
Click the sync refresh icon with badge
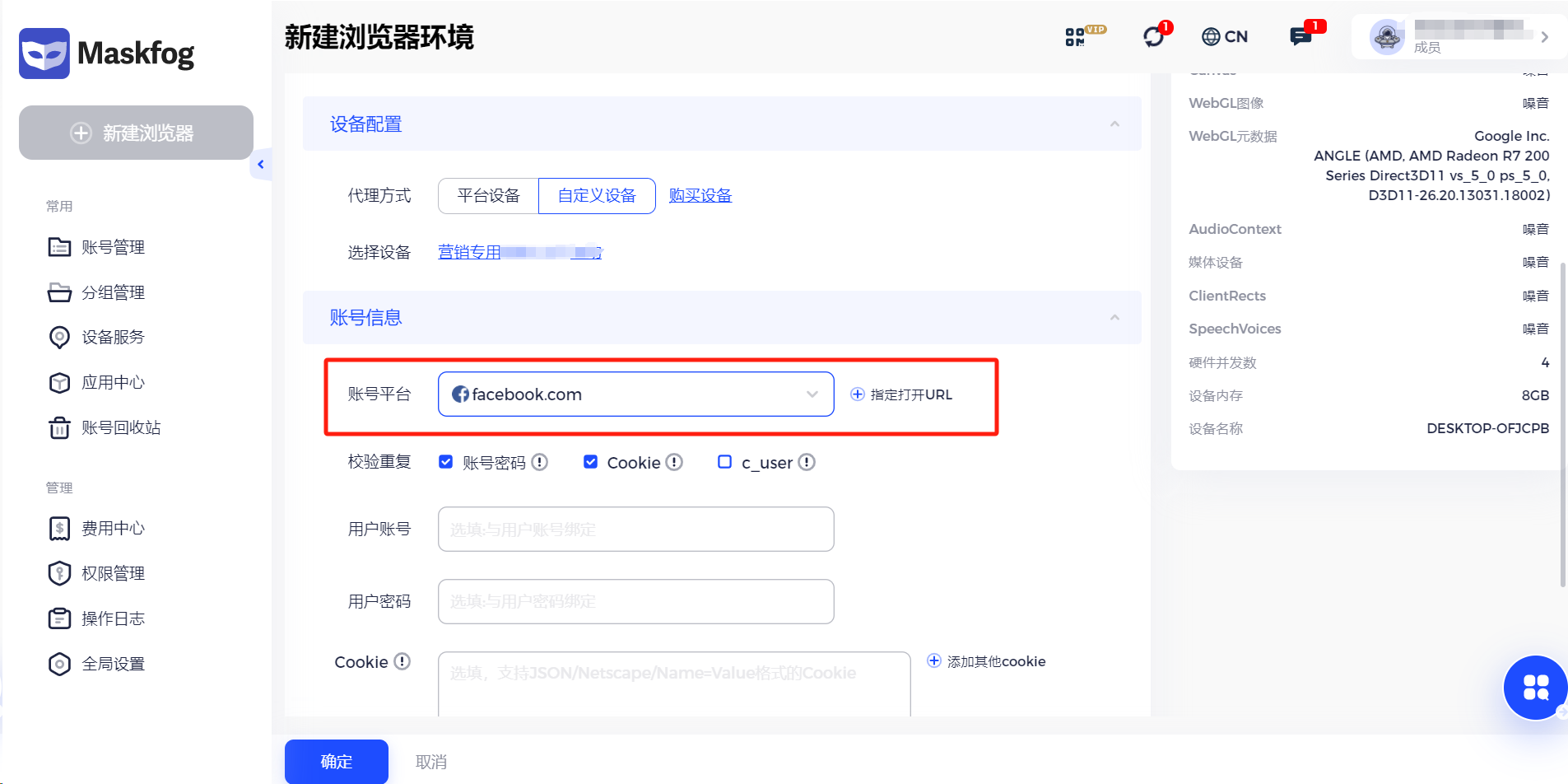click(1154, 37)
